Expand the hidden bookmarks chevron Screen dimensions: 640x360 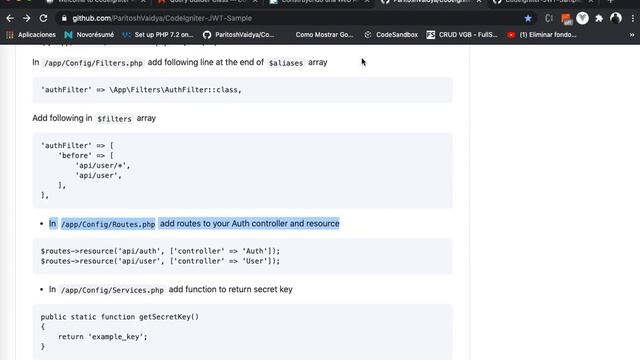(632, 35)
